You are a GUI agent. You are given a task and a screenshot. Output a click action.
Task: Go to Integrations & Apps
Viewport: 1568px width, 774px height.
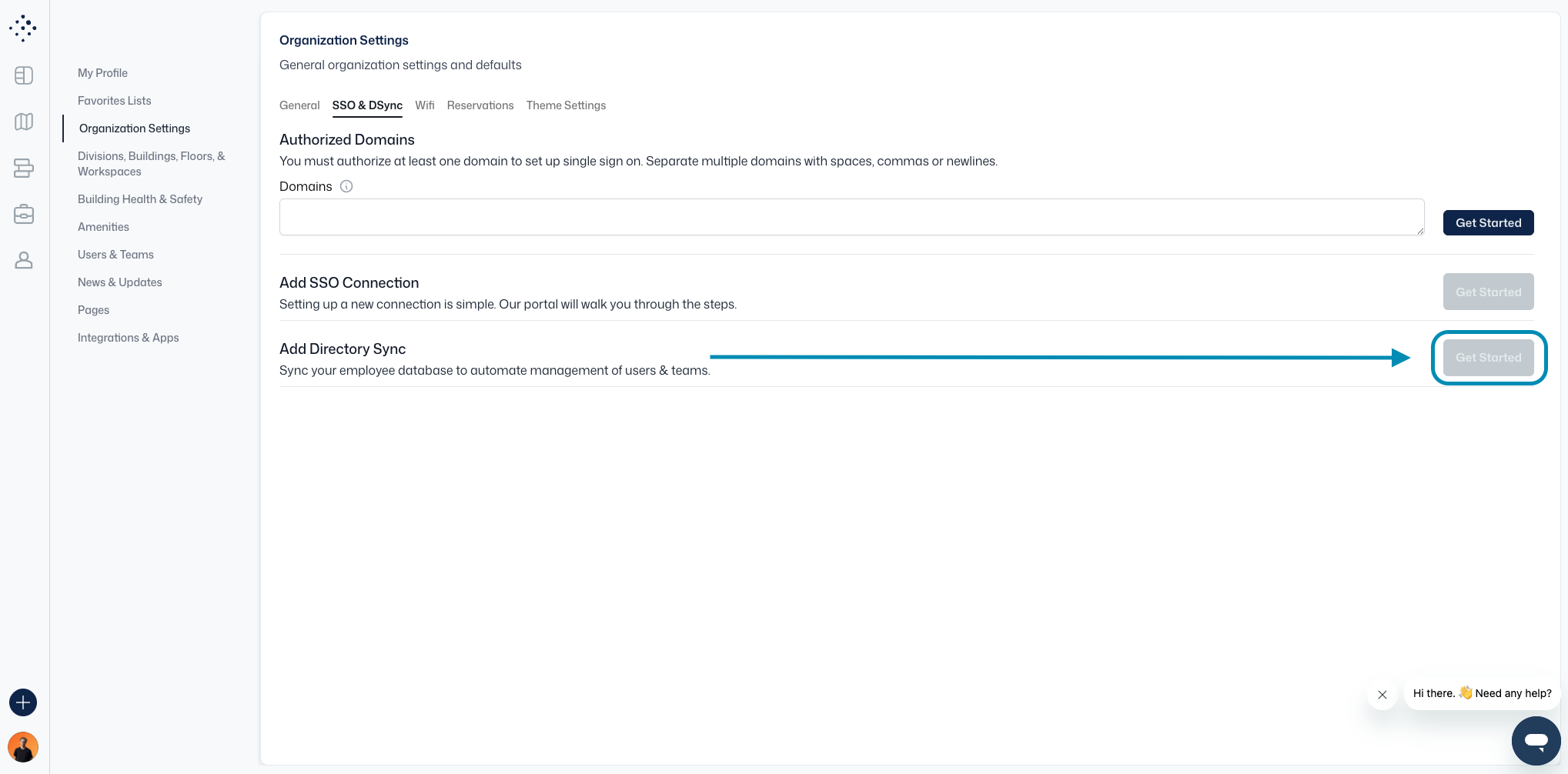click(x=128, y=338)
